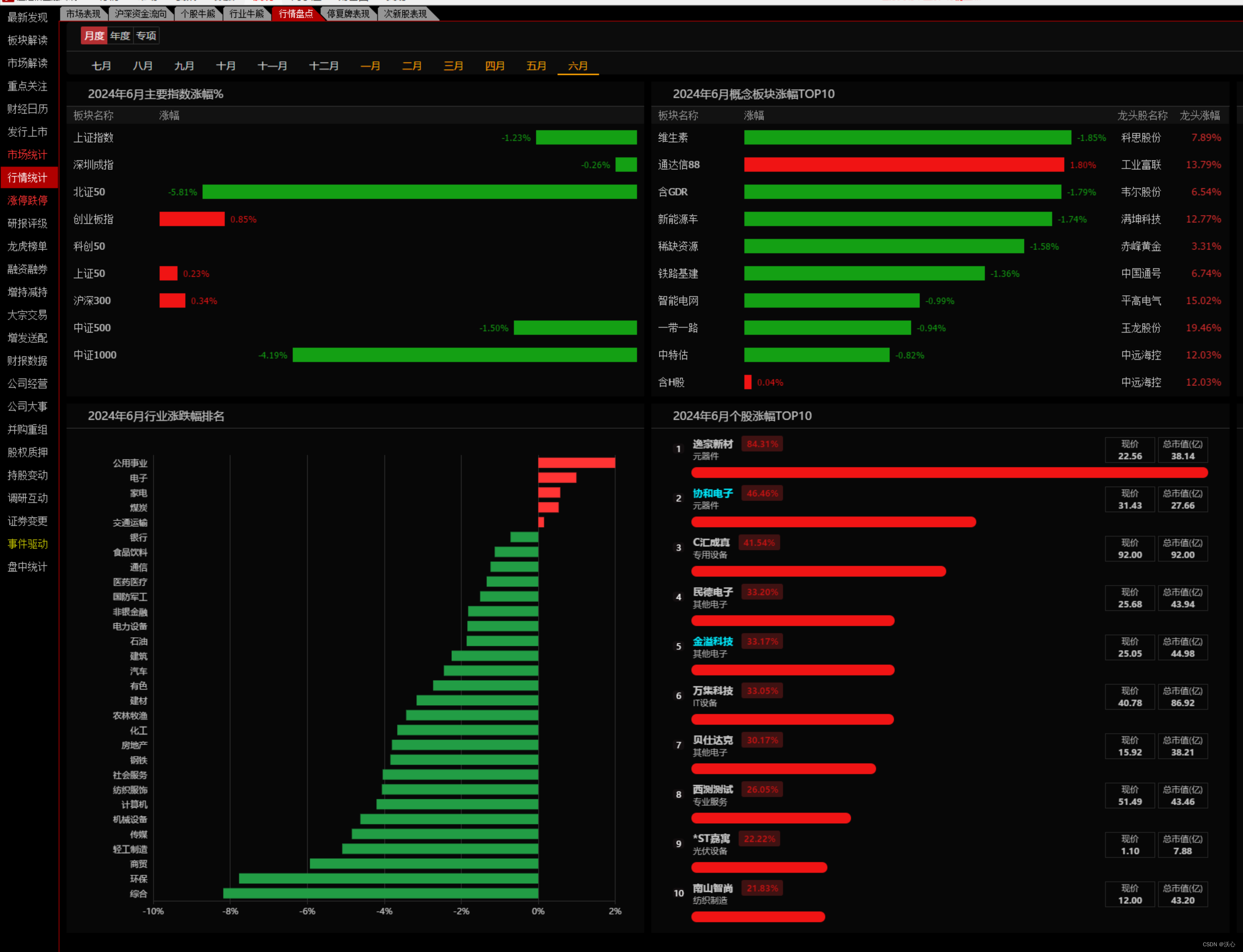This screenshot has height=952, width=1243.
Task: Open 龙虎榜单 in the sidebar
Action: click(27, 247)
